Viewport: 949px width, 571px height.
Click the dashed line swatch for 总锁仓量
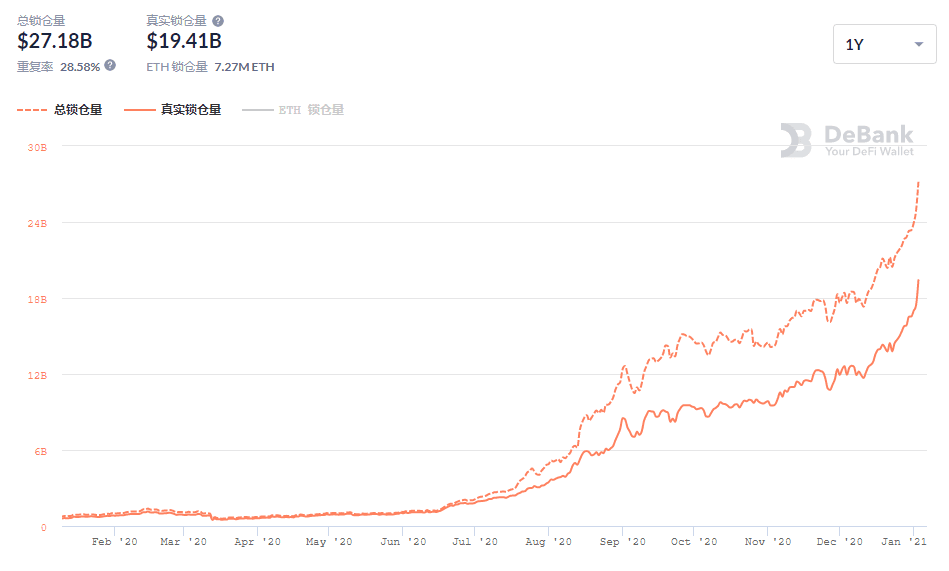click(31, 110)
